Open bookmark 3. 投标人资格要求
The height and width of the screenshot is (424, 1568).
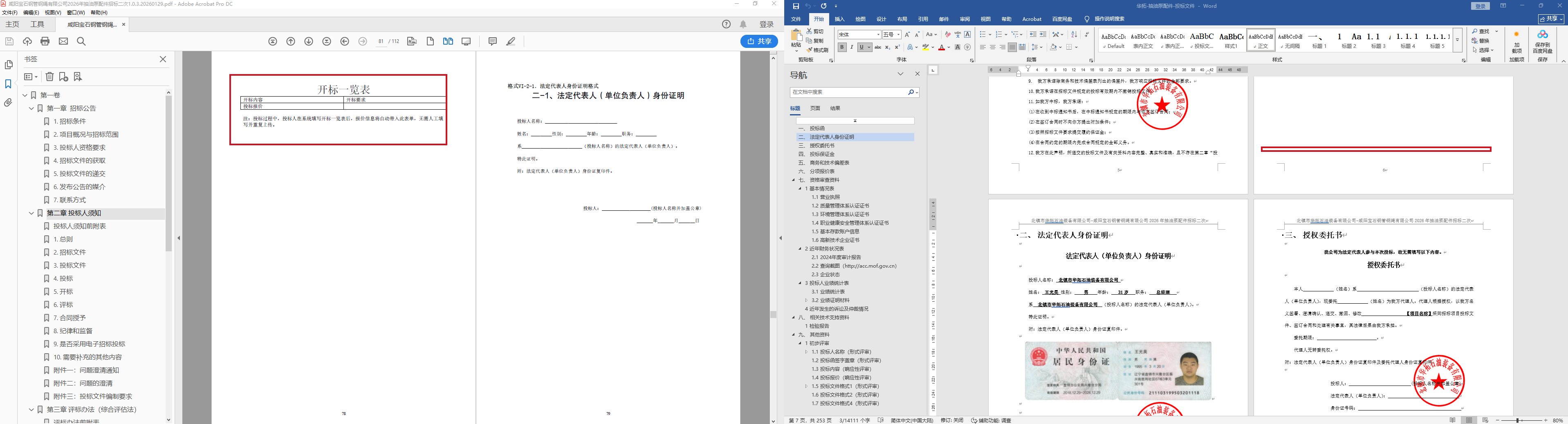[x=79, y=147]
